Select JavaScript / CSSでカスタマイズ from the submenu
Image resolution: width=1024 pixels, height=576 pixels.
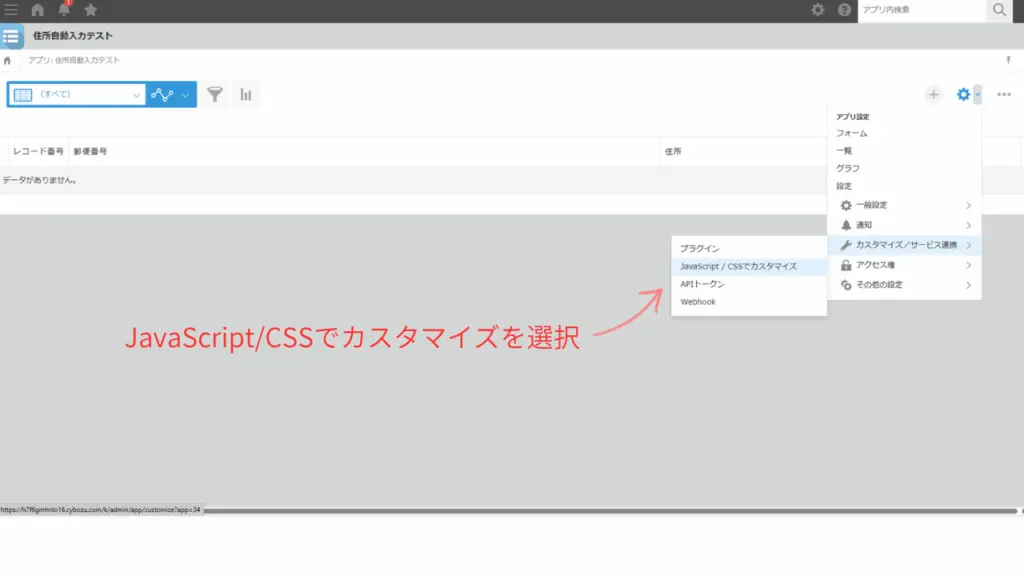click(x=740, y=265)
